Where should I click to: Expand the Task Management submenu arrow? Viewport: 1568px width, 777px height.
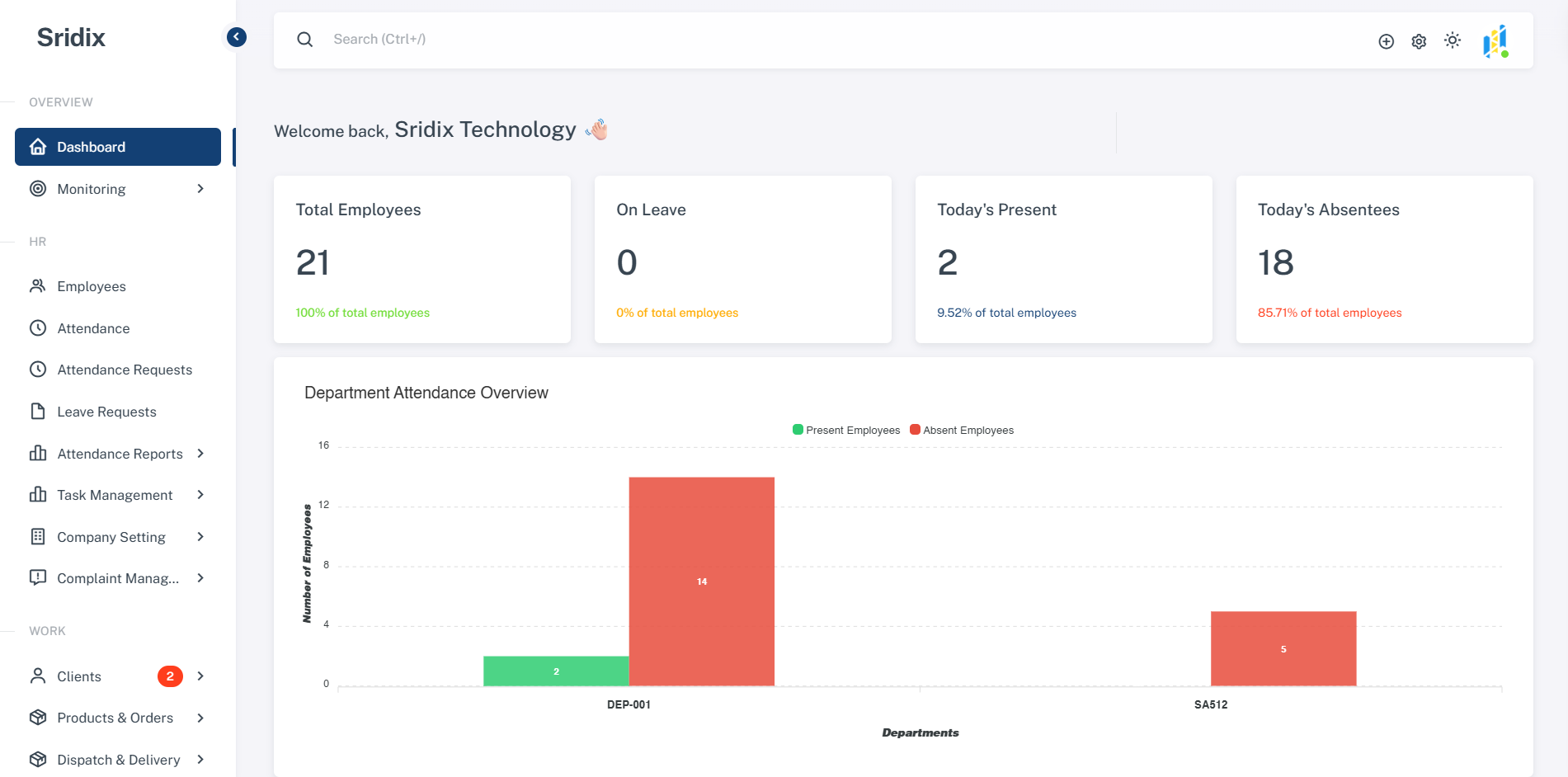click(x=200, y=495)
